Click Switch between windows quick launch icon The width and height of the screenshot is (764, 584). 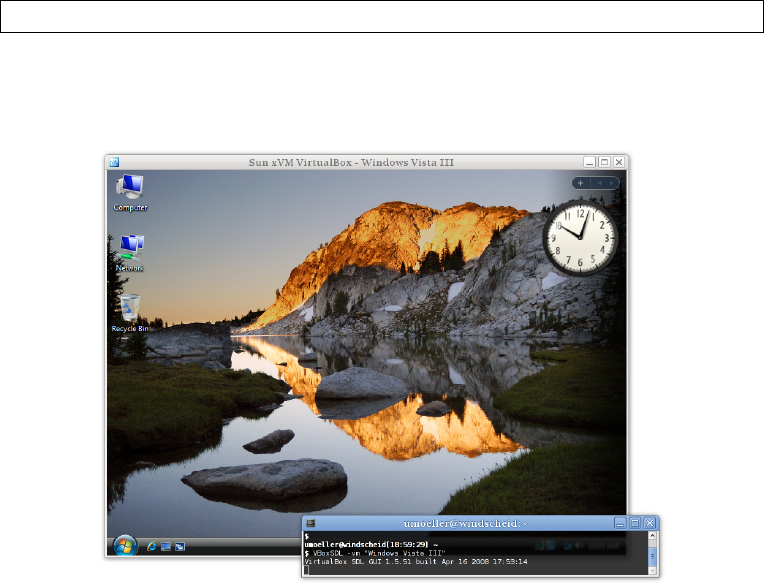[180, 546]
